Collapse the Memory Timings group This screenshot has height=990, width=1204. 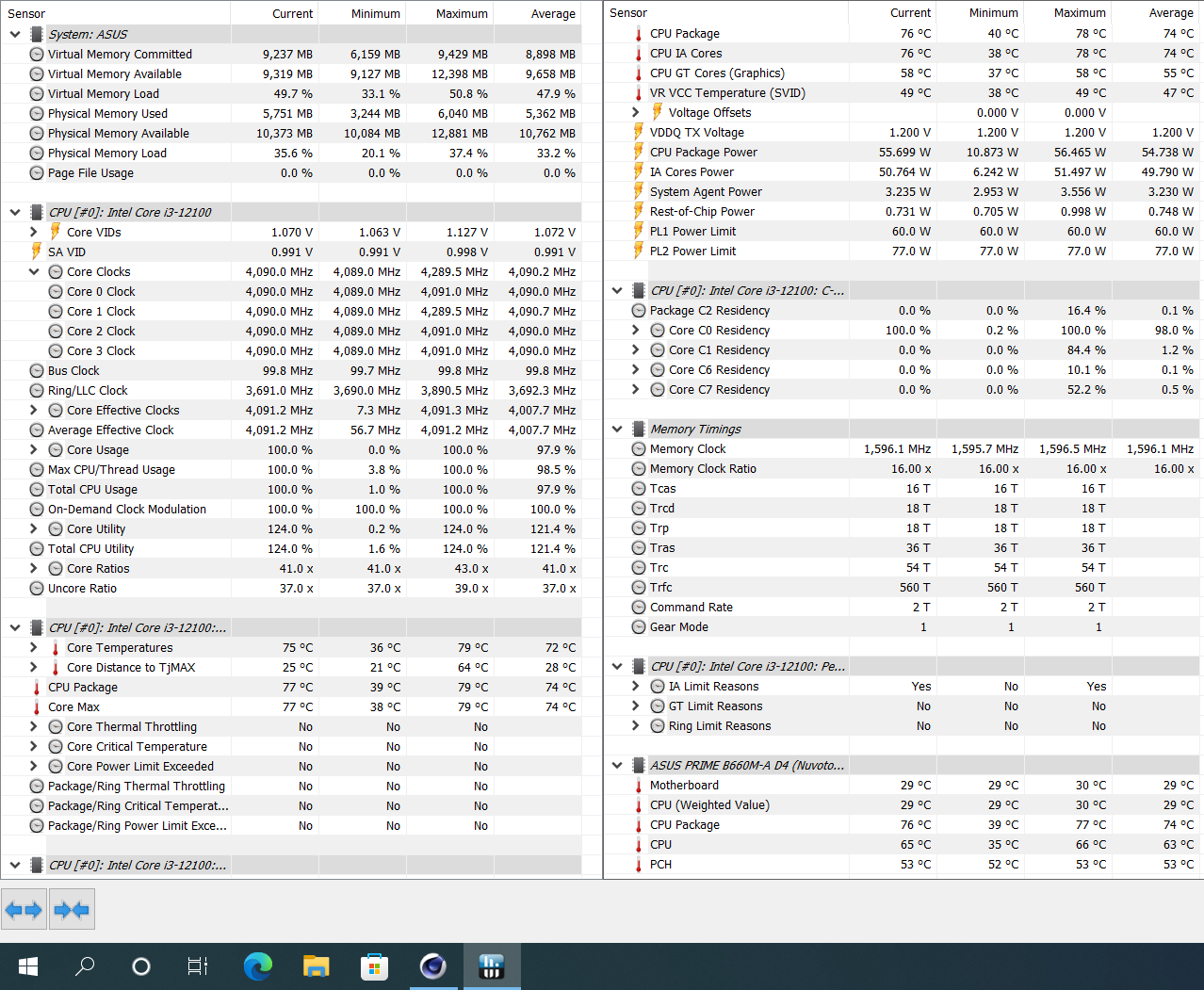tap(617, 429)
